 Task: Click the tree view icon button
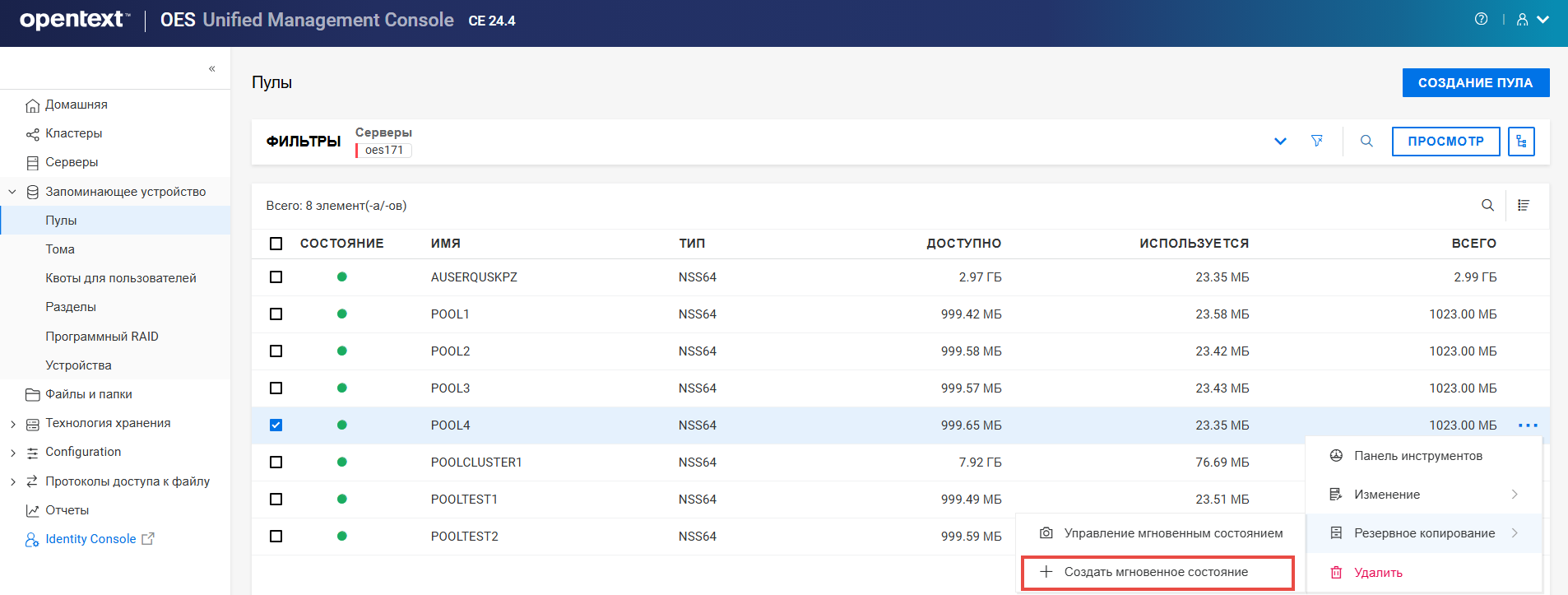1521,142
